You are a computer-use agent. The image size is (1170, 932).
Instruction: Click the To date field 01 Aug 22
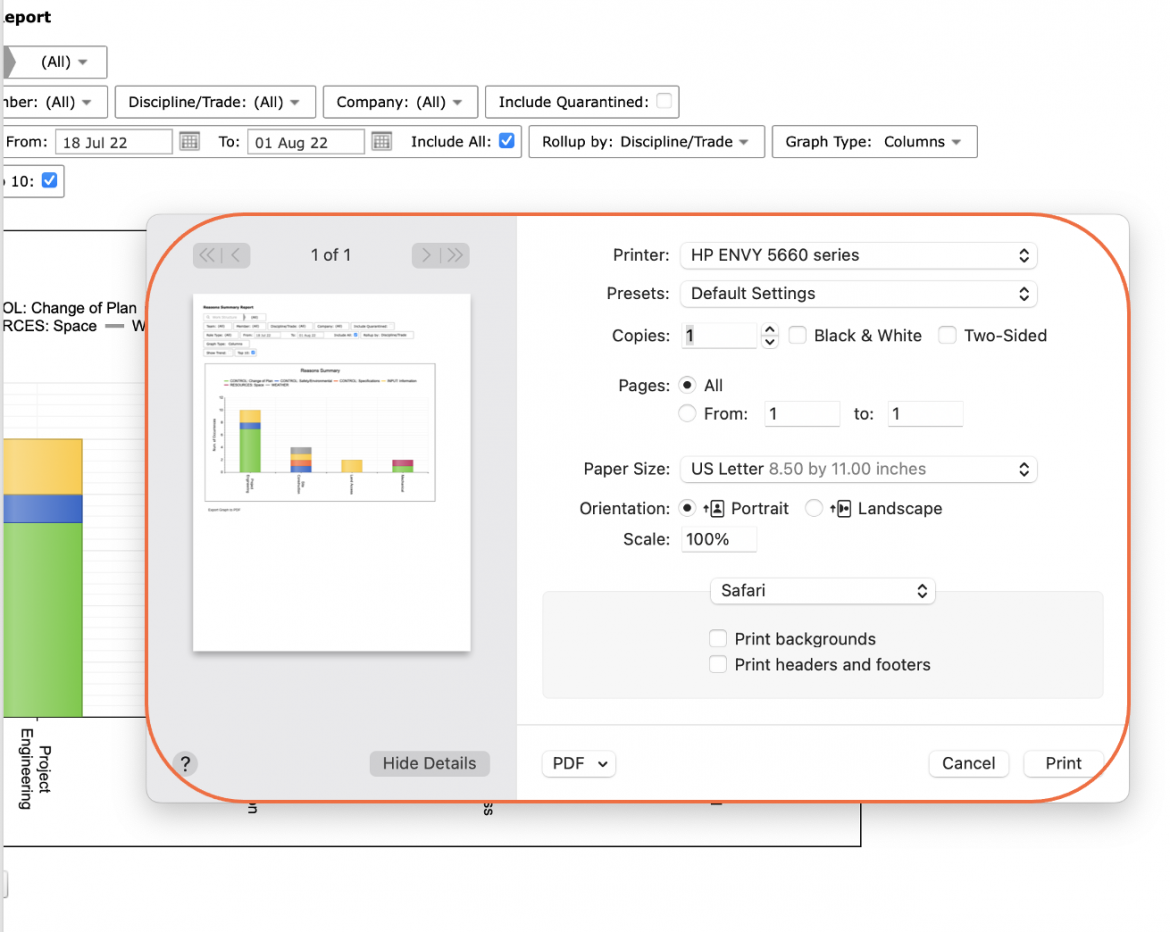tap(306, 142)
